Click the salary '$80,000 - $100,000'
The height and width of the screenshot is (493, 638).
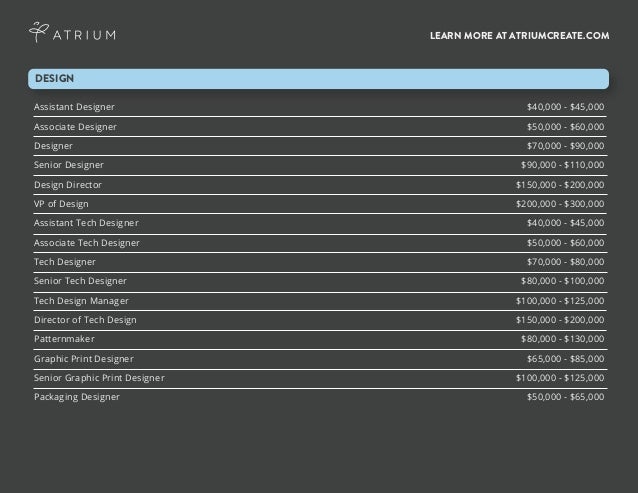pos(562,281)
